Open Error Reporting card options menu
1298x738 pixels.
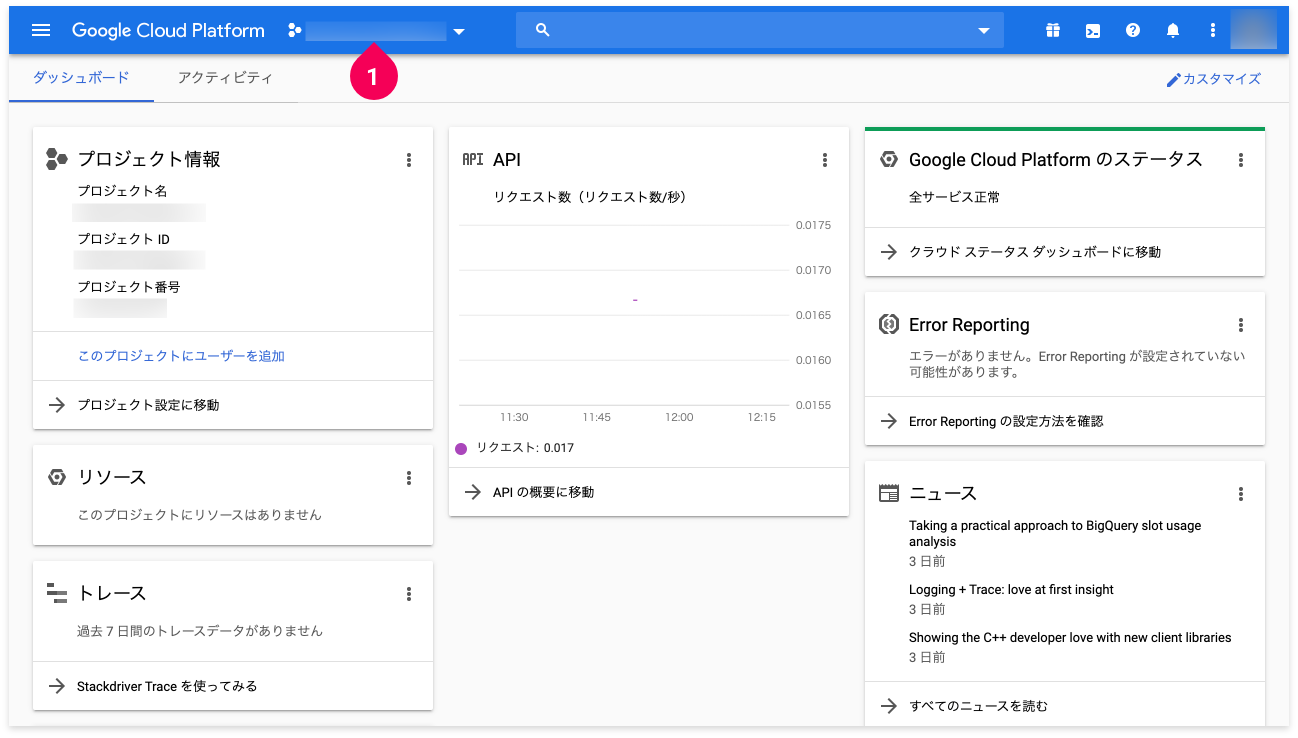1241,325
